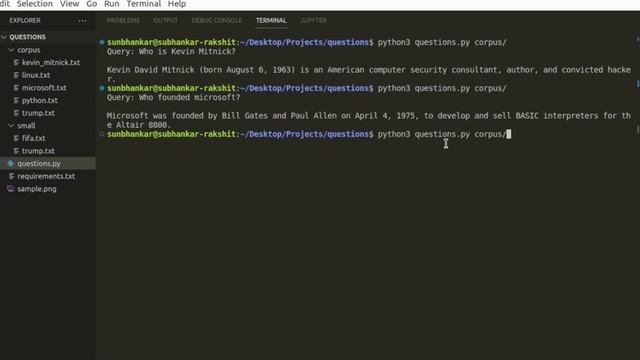Open the Go menu

pos(91,4)
